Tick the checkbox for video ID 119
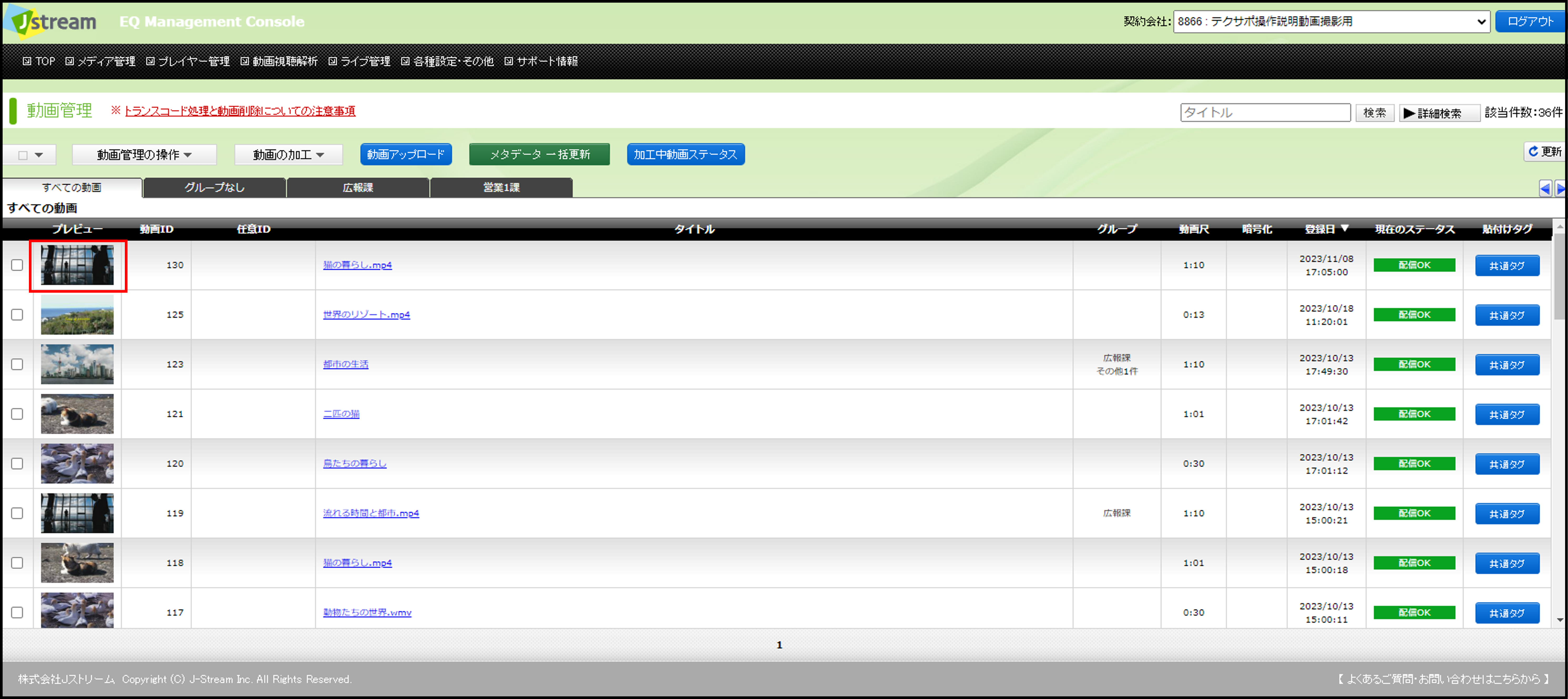 point(17,513)
